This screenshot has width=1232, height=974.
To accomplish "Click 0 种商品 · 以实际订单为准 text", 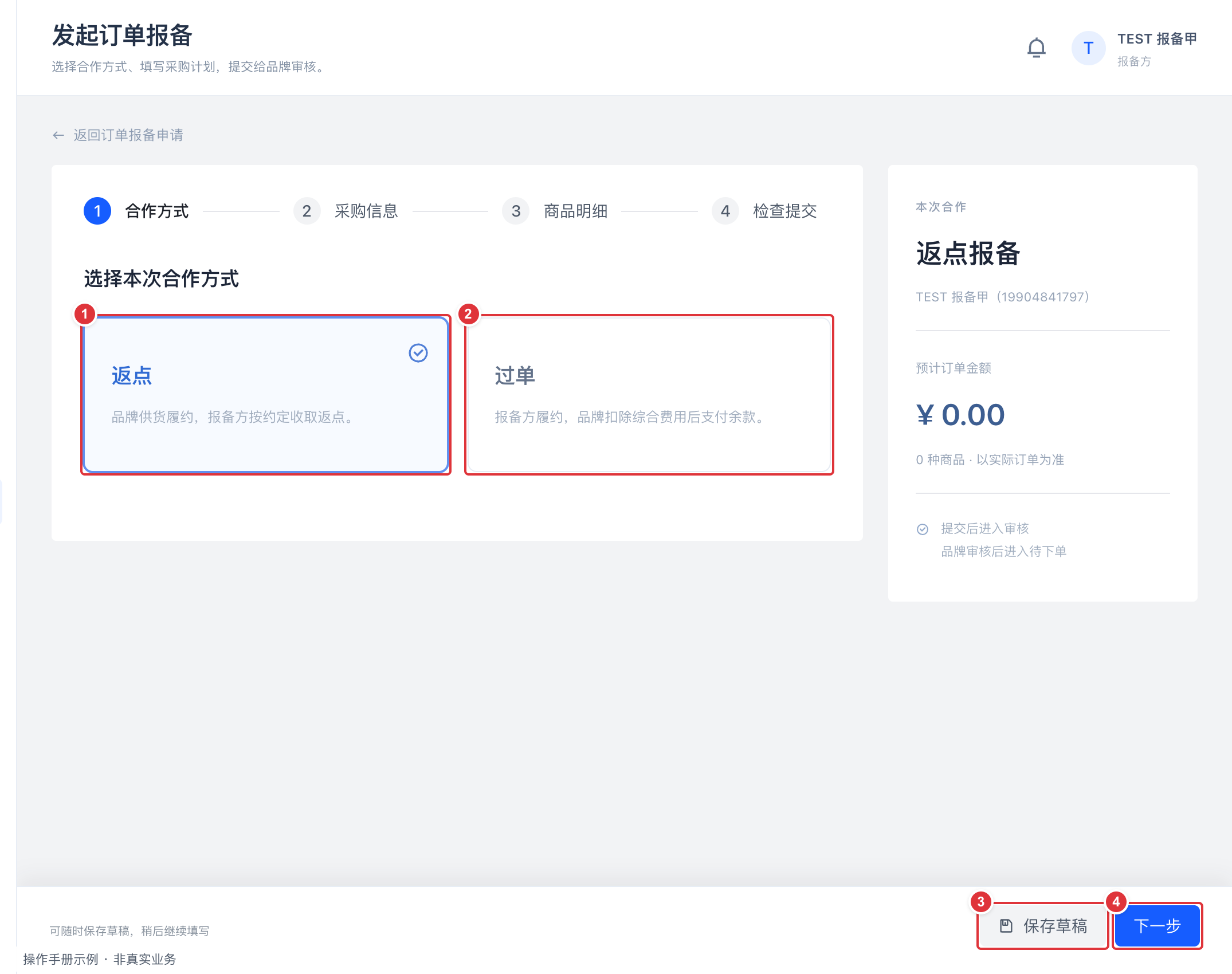I will point(990,459).
